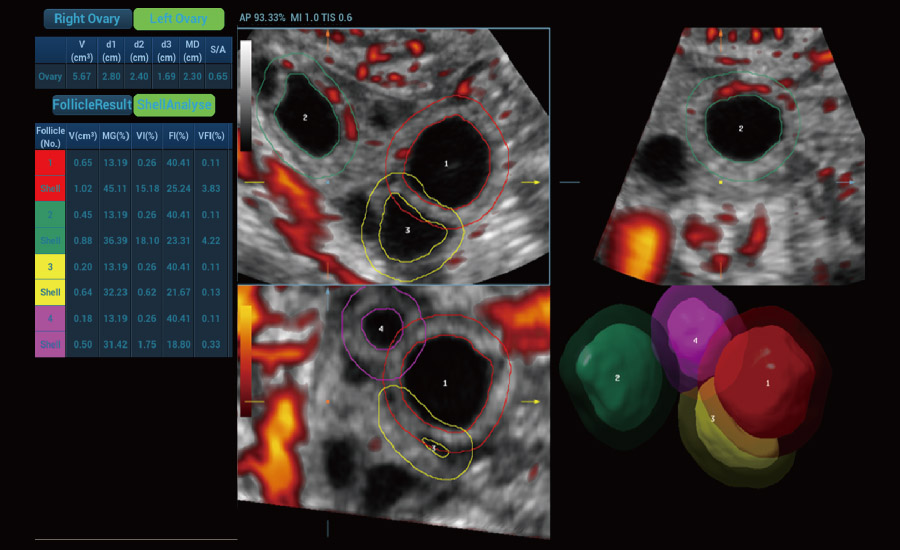Open the FollicleResult view
Screen dimensions: 900x550
92,104
